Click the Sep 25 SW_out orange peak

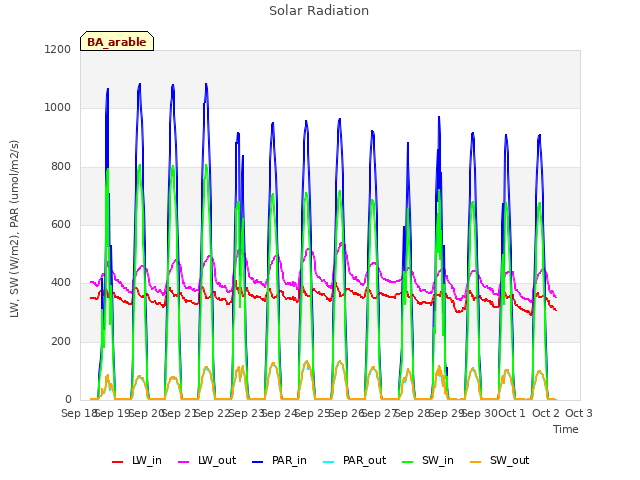(x=307, y=361)
